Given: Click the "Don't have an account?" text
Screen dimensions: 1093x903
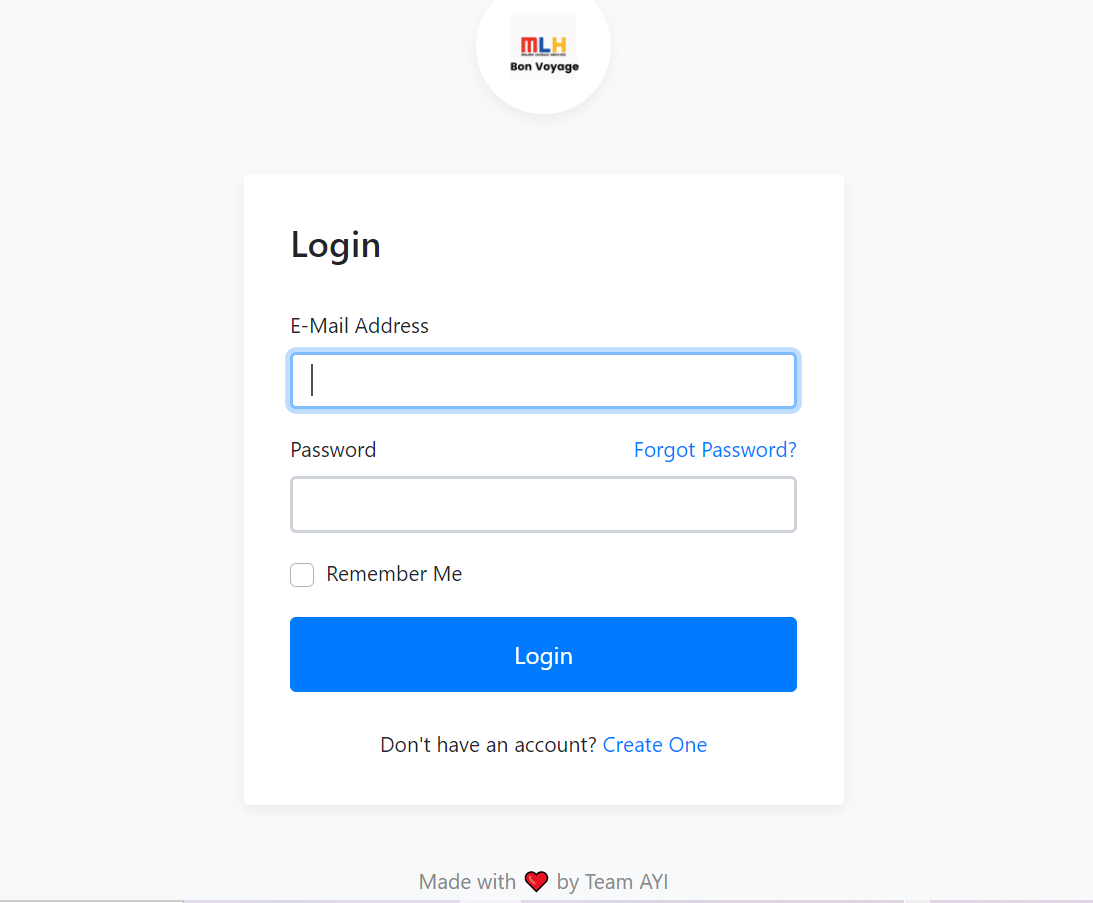Looking at the screenshot, I should pos(488,745).
